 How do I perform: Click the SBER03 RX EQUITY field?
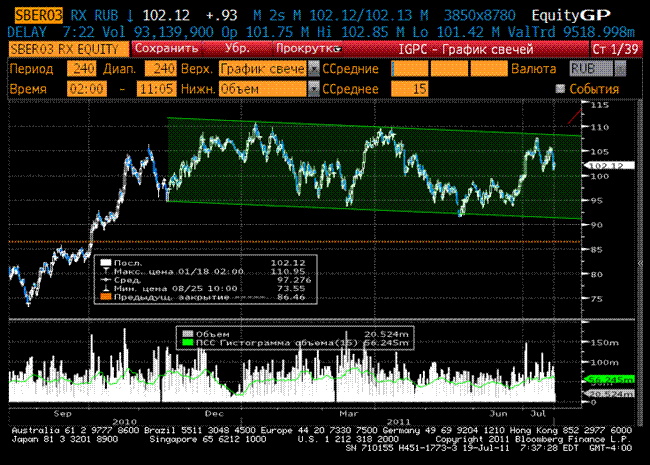tap(68, 49)
